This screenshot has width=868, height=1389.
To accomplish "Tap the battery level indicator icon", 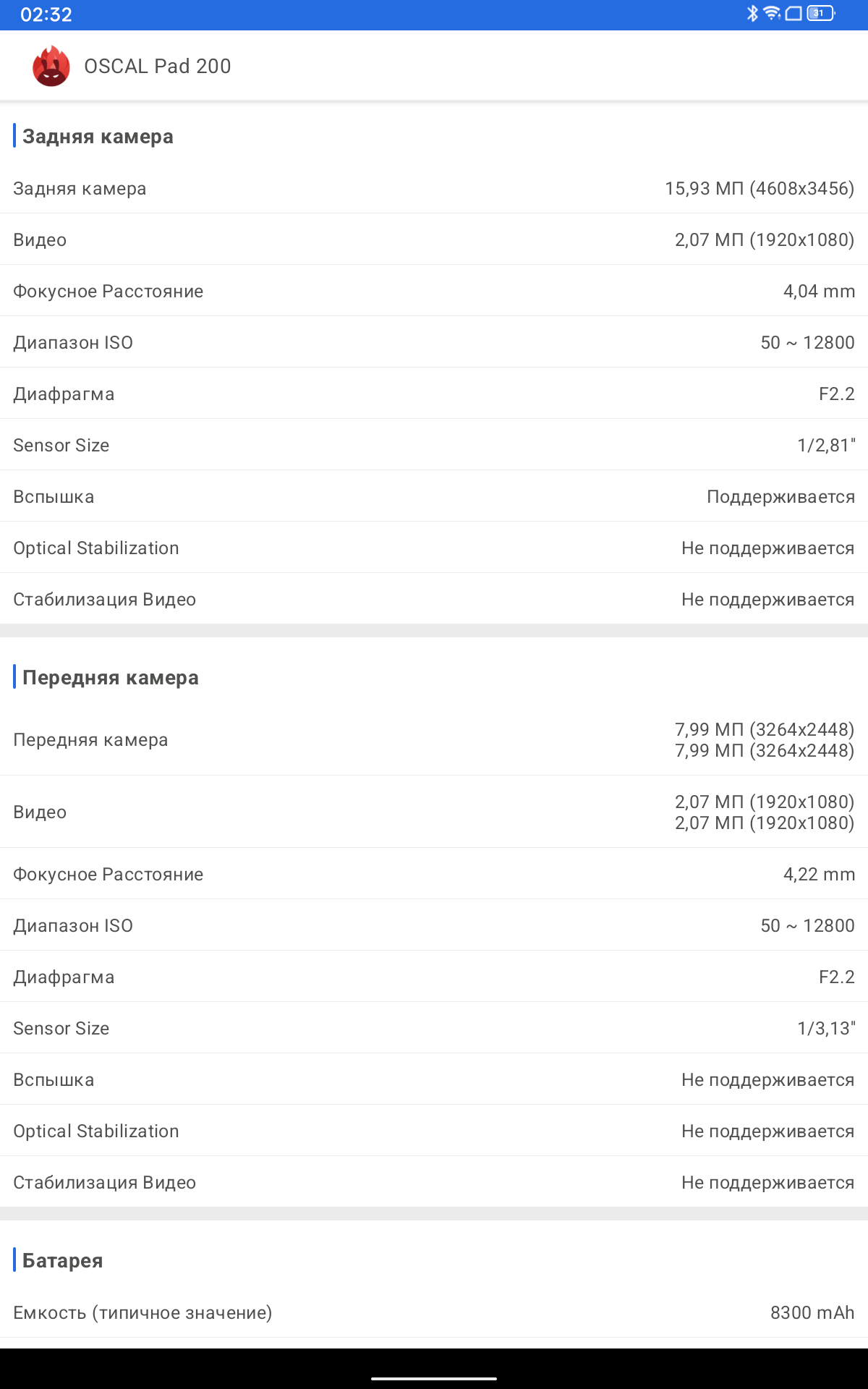I will click(x=821, y=14).
